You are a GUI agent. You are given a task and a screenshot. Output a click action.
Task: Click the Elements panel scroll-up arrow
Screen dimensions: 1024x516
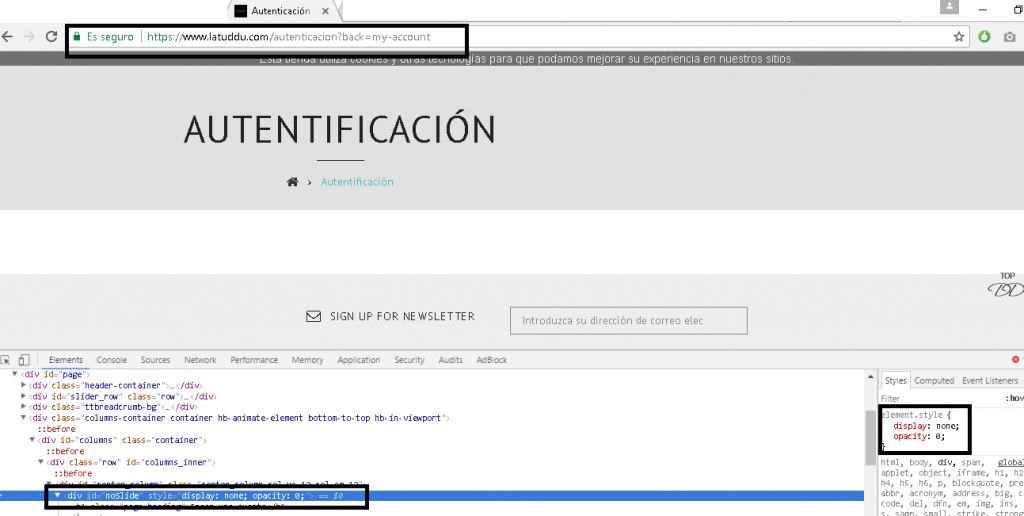[x=871, y=376]
